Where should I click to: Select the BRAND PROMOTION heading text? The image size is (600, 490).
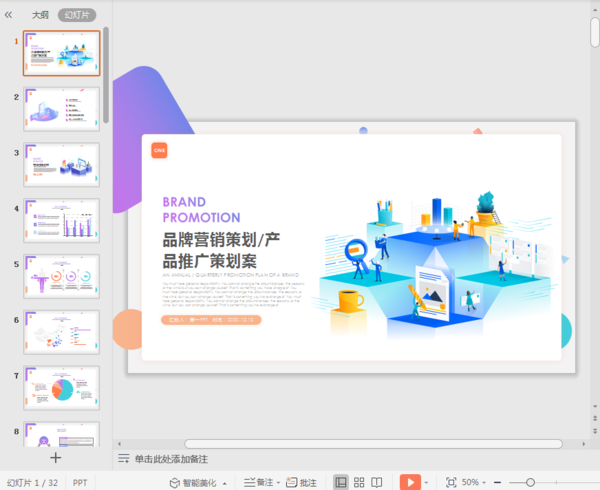[201, 210]
